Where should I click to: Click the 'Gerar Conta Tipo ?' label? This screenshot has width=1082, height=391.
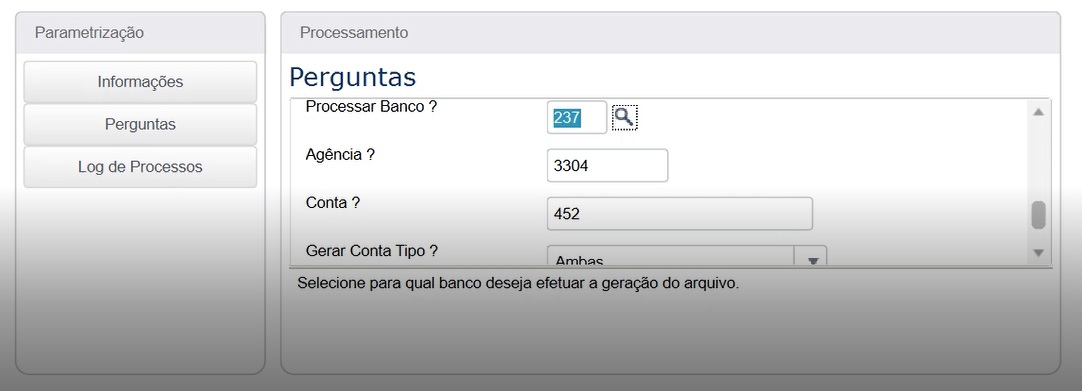tap(372, 251)
